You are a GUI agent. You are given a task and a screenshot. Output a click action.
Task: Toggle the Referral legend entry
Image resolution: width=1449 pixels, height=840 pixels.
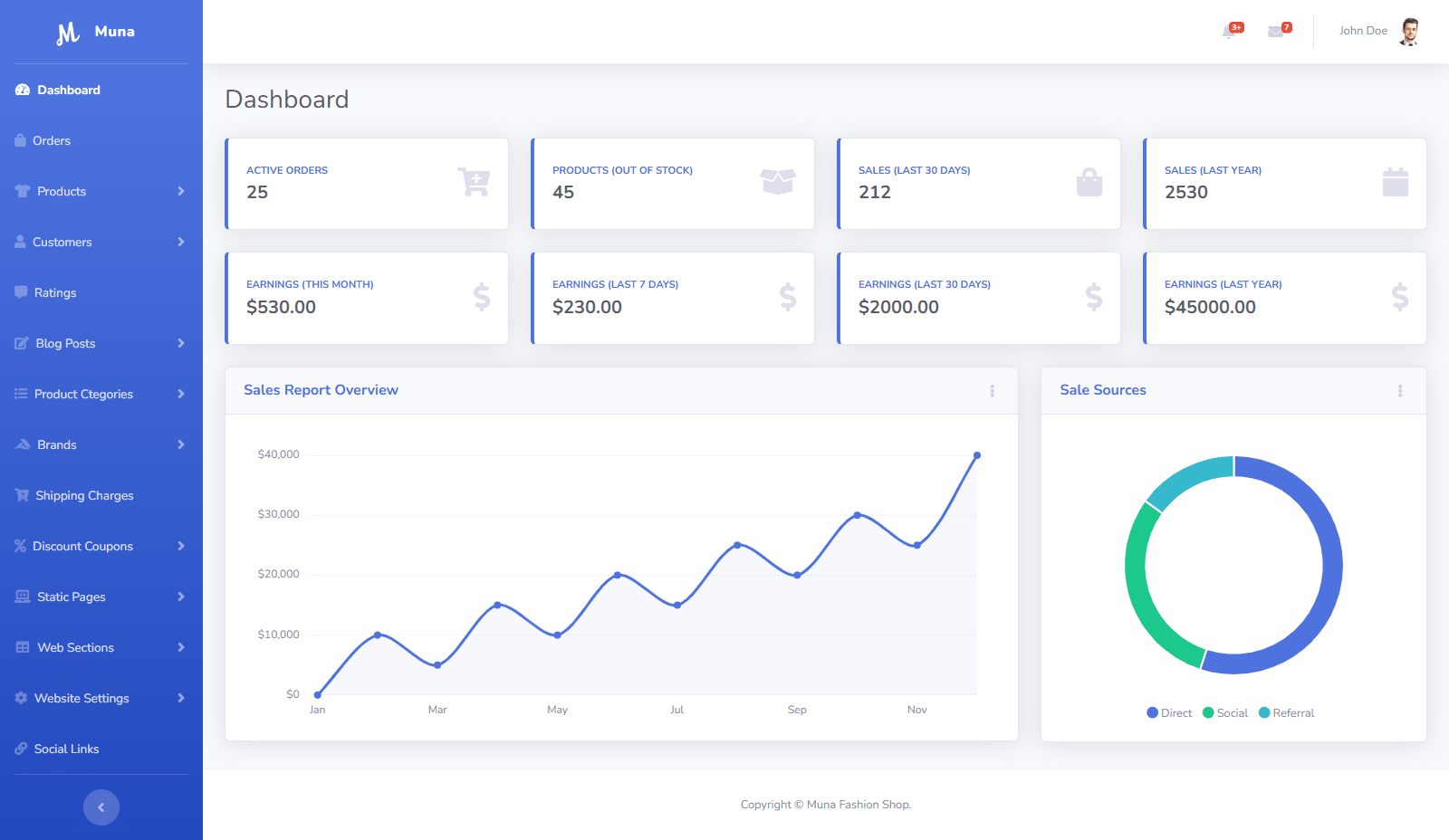click(1287, 713)
